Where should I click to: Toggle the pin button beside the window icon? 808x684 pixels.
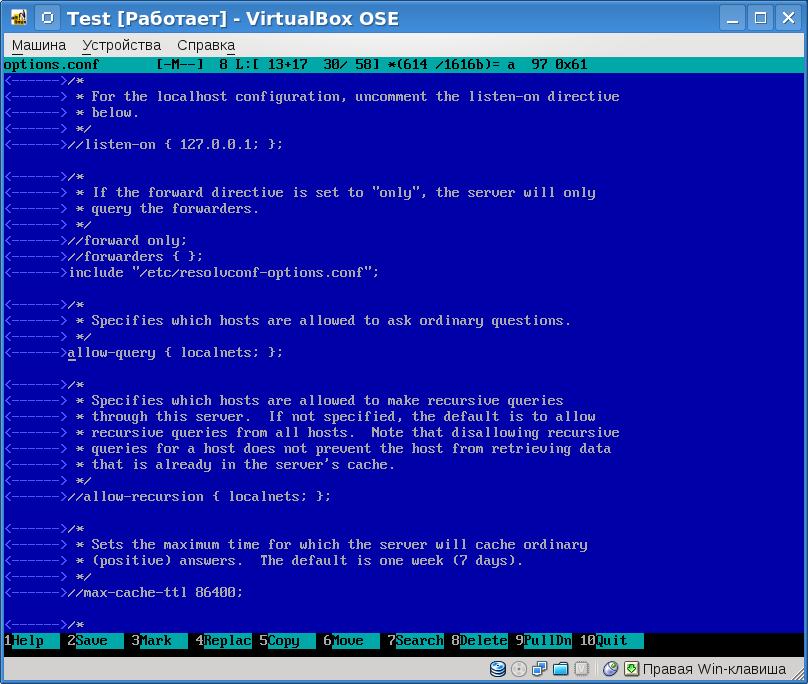[x=46, y=18]
